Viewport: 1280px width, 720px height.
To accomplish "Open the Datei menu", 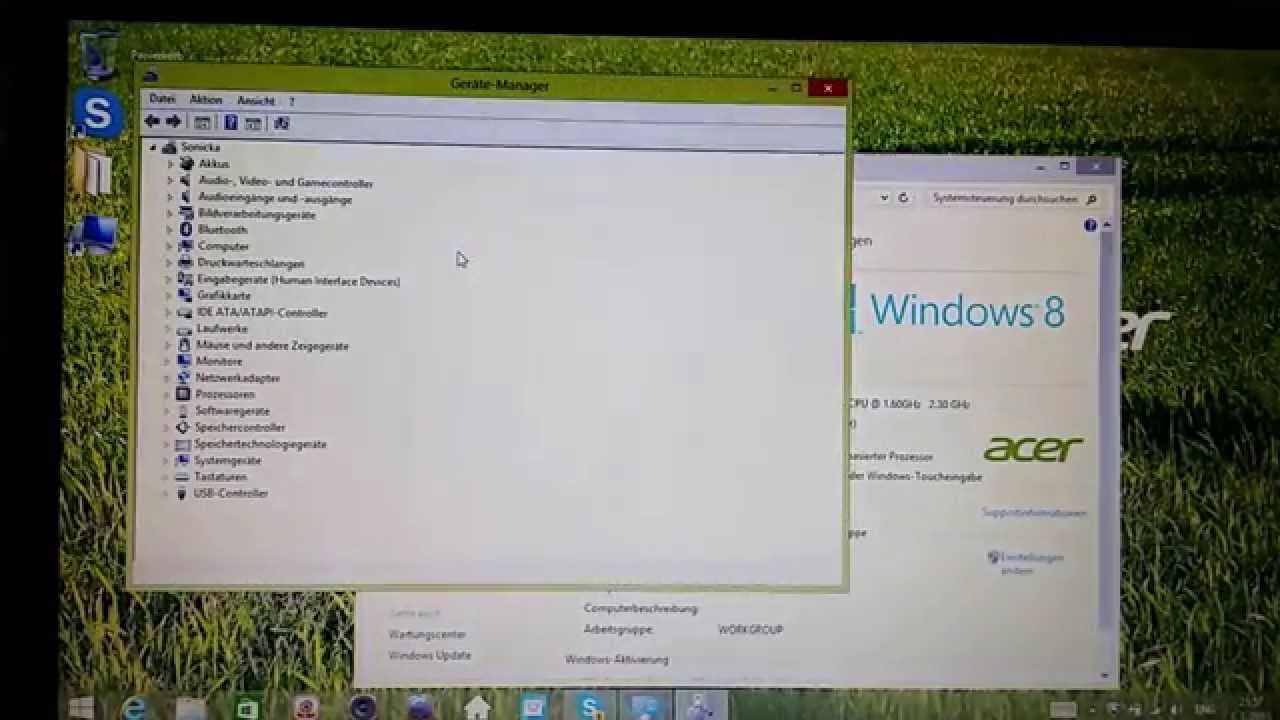I will tap(162, 99).
